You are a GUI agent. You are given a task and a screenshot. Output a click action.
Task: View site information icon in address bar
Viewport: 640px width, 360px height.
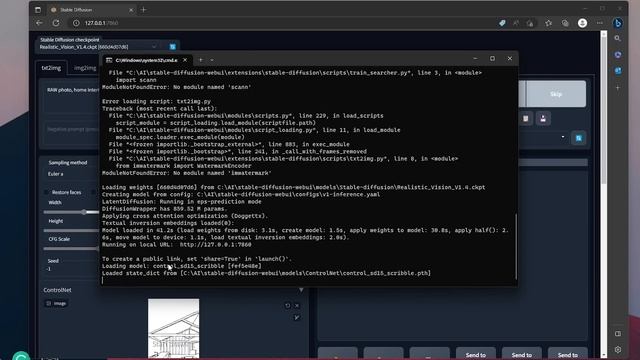pyautogui.click(x=76, y=23)
